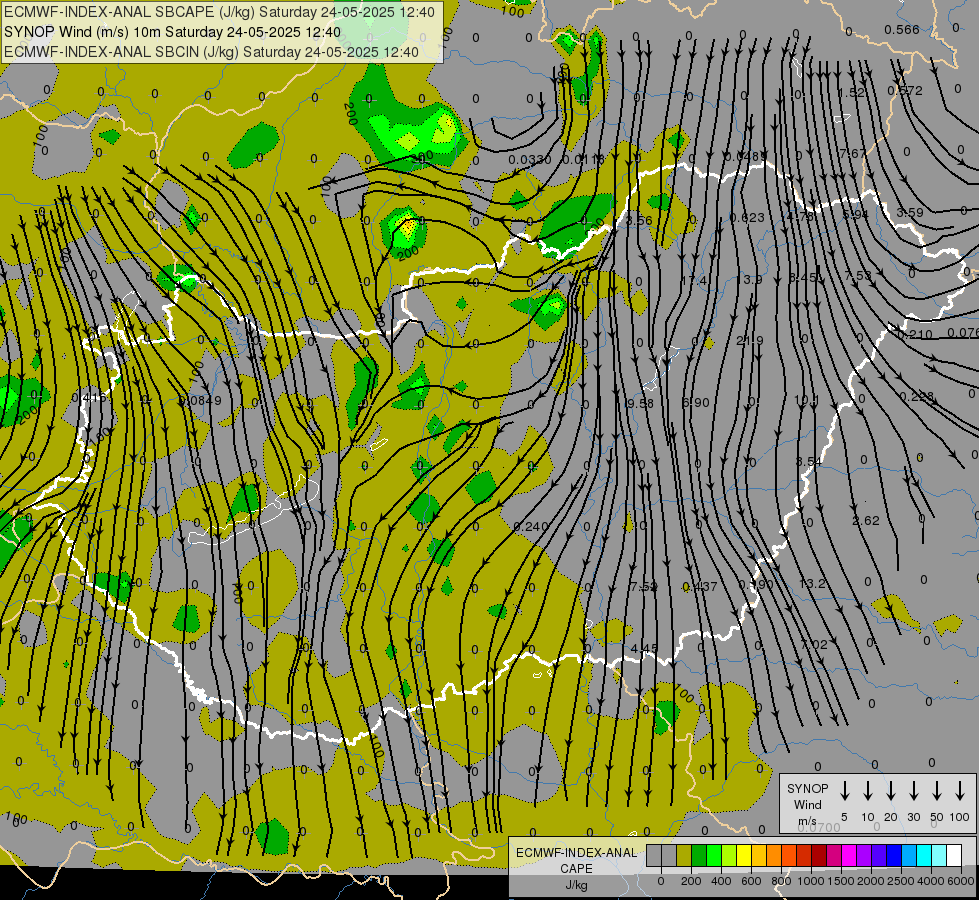
Task: Click the map value 5.94
Action: (855, 214)
